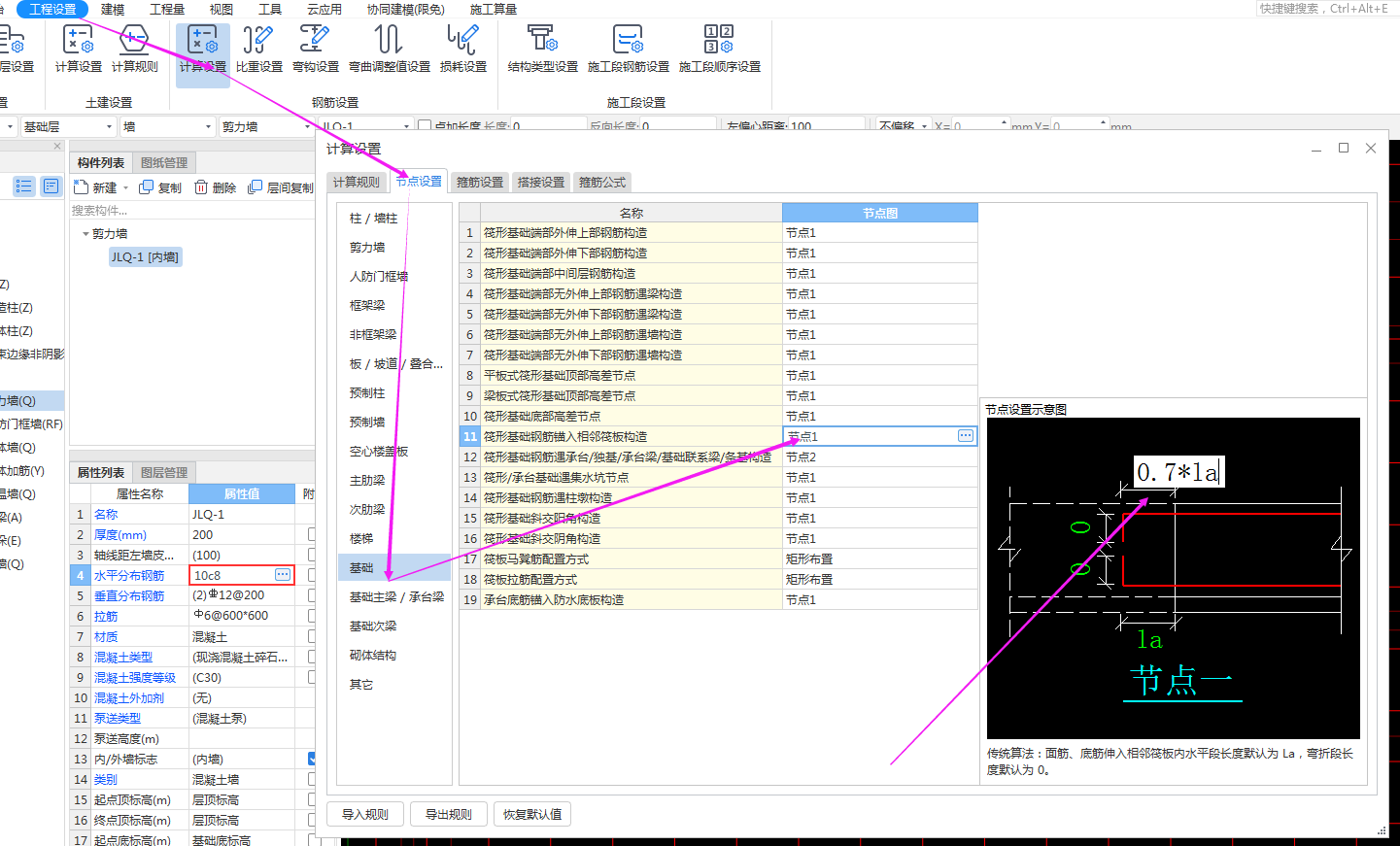
Task: Click 导入规则 button
Action: tap(365, 814)
